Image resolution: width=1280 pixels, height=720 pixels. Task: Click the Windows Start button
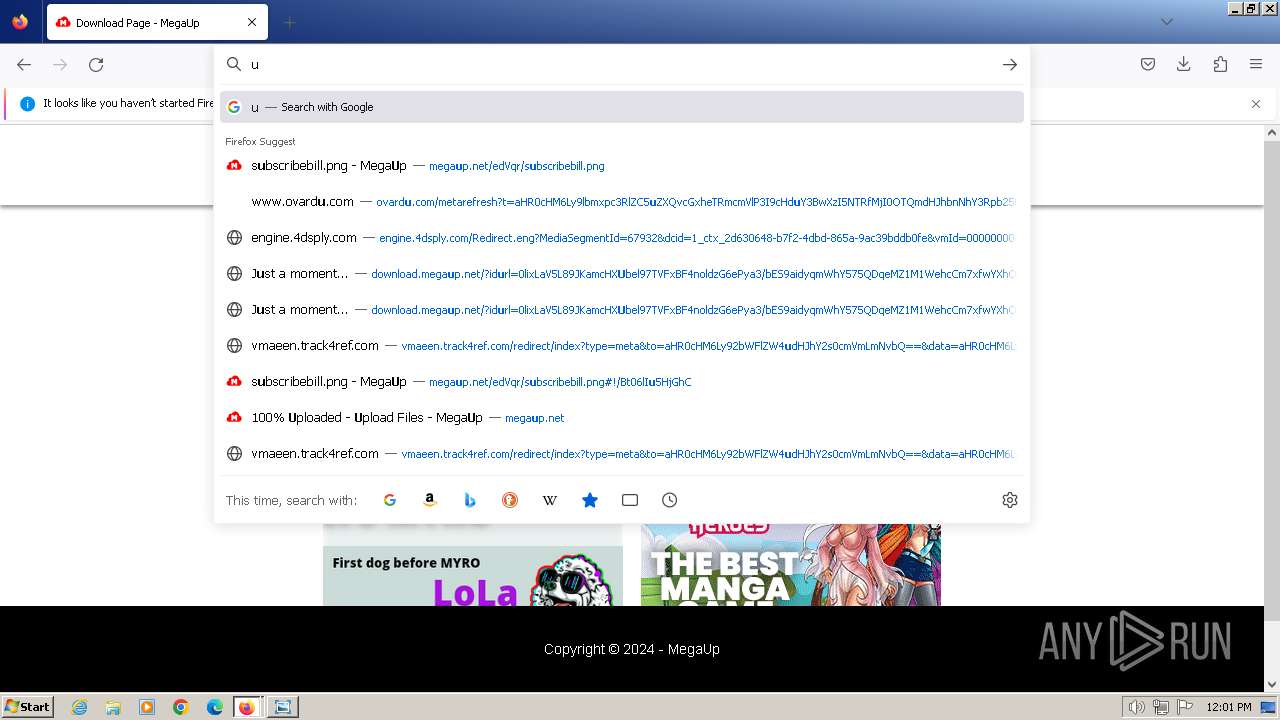pos(27,706)
